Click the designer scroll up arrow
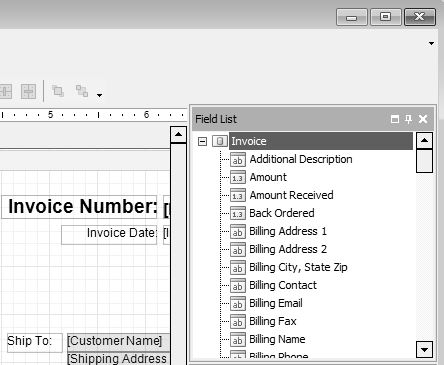 (x=178, y=134)
